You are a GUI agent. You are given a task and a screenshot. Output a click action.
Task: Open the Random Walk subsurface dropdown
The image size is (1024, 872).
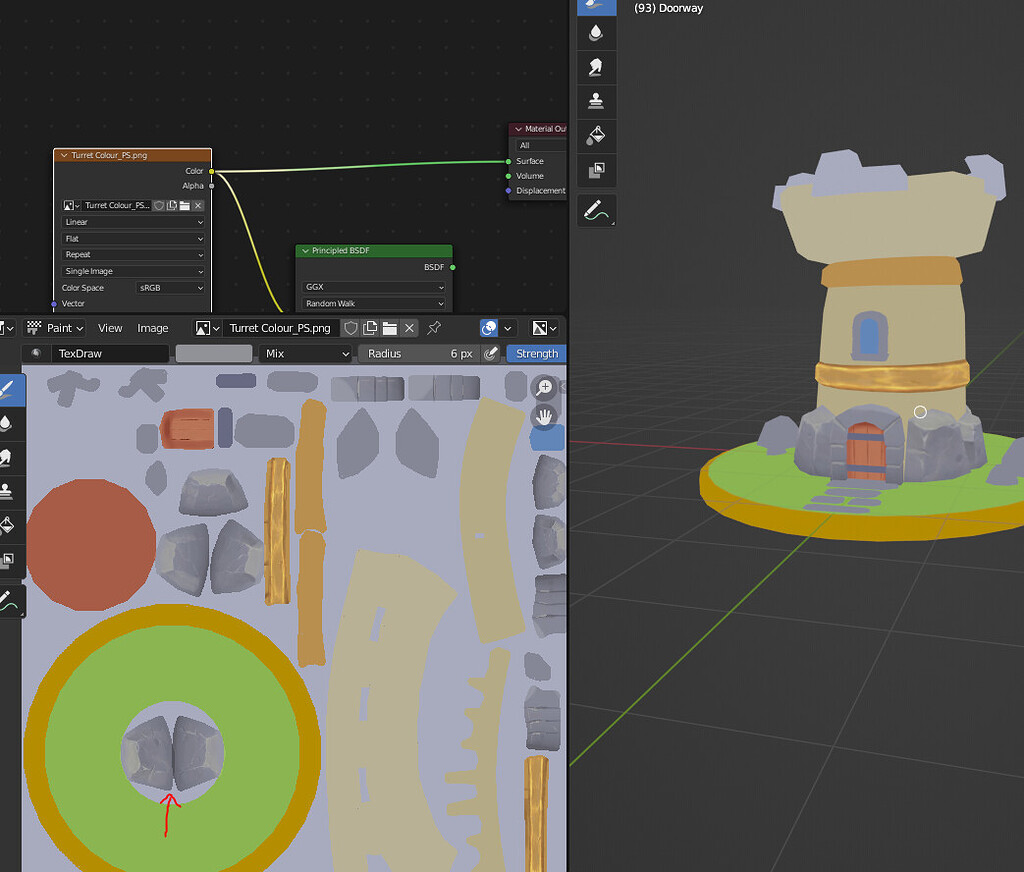coord(374,304)
